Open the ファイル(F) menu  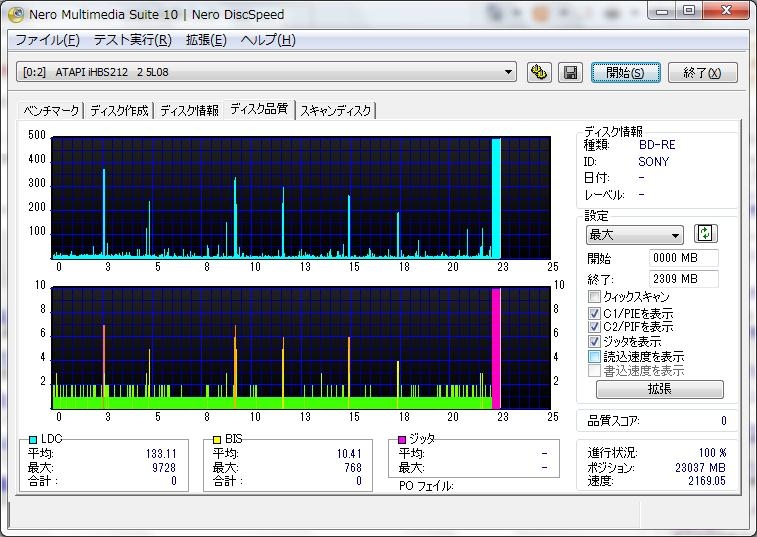(47, 40)
